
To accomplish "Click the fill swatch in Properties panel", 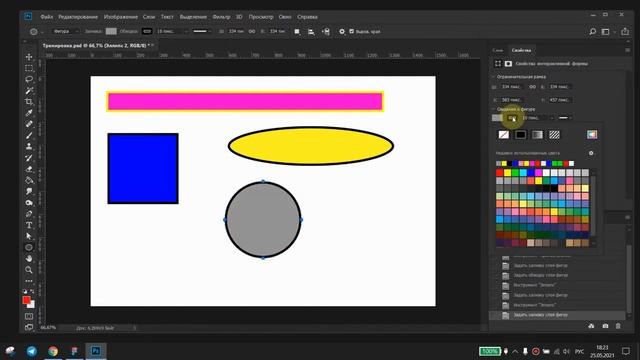I will click(497, 118).
